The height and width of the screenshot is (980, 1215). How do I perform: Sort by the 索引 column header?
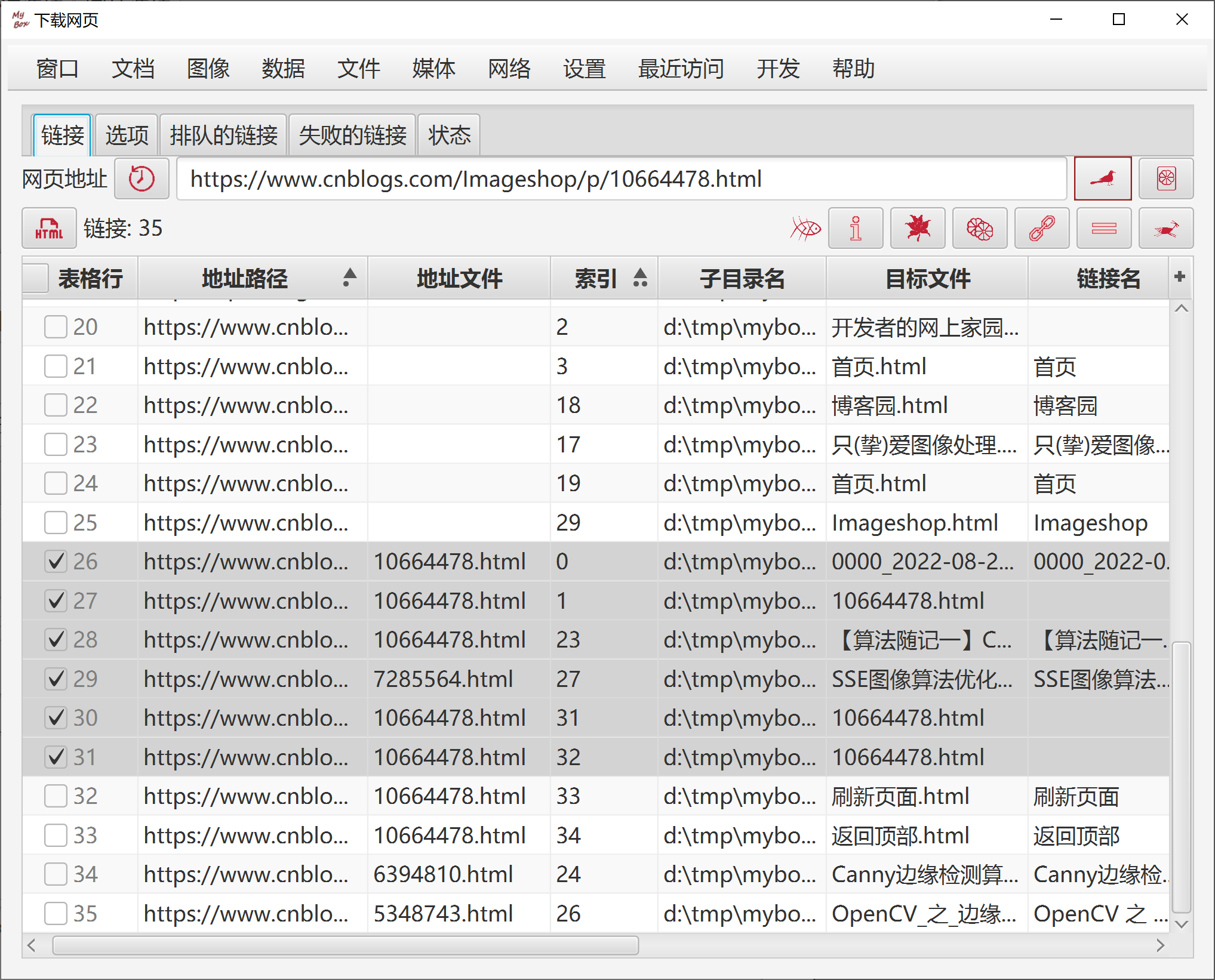point(604,278)
